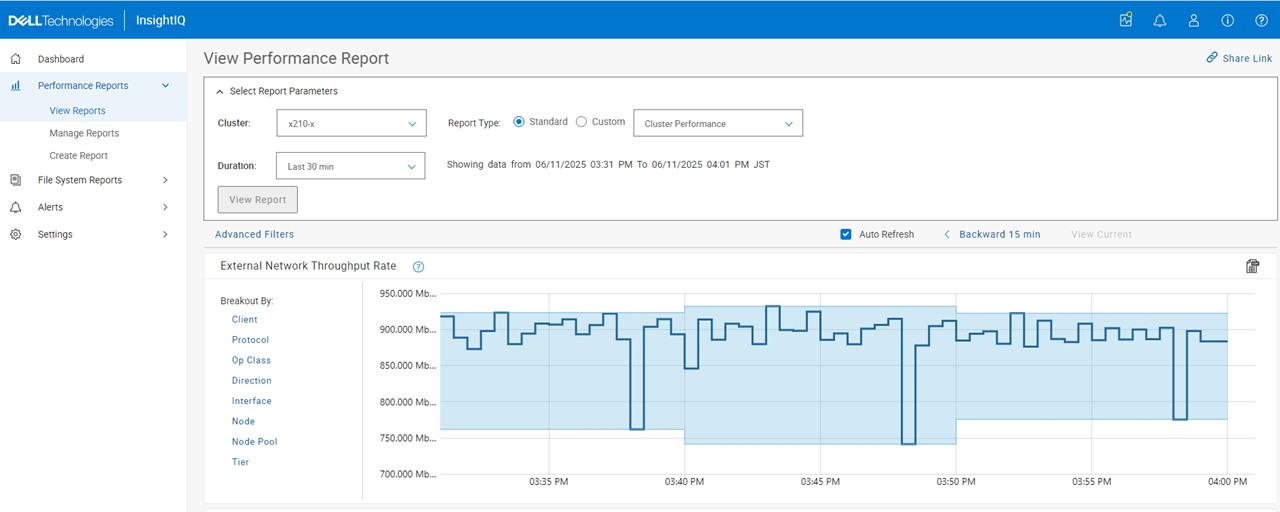Uncheck the Auto Refresh checkbox

coord(846,234)
